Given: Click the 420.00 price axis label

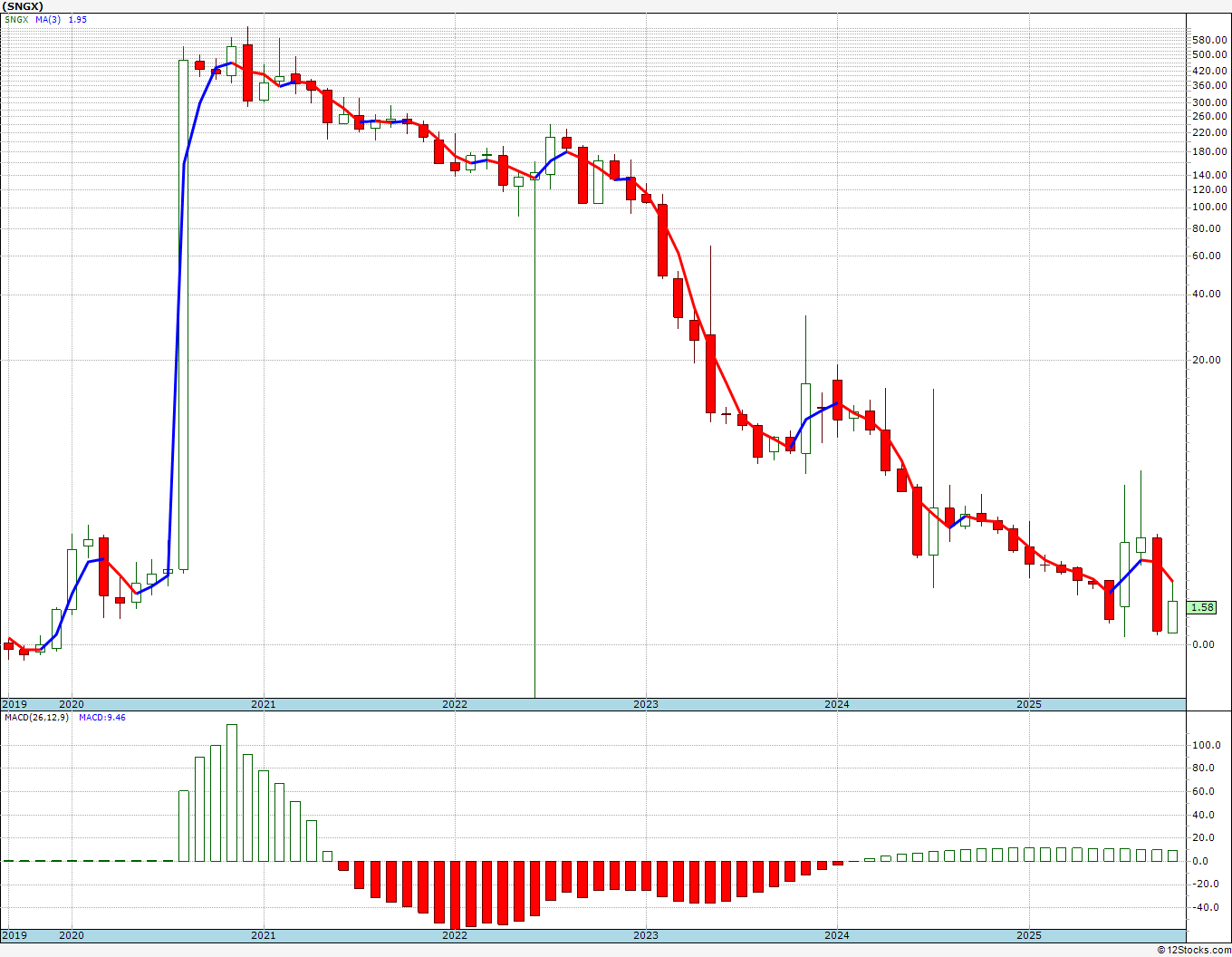Looking at the screenshot, I should click(1209, 70).
